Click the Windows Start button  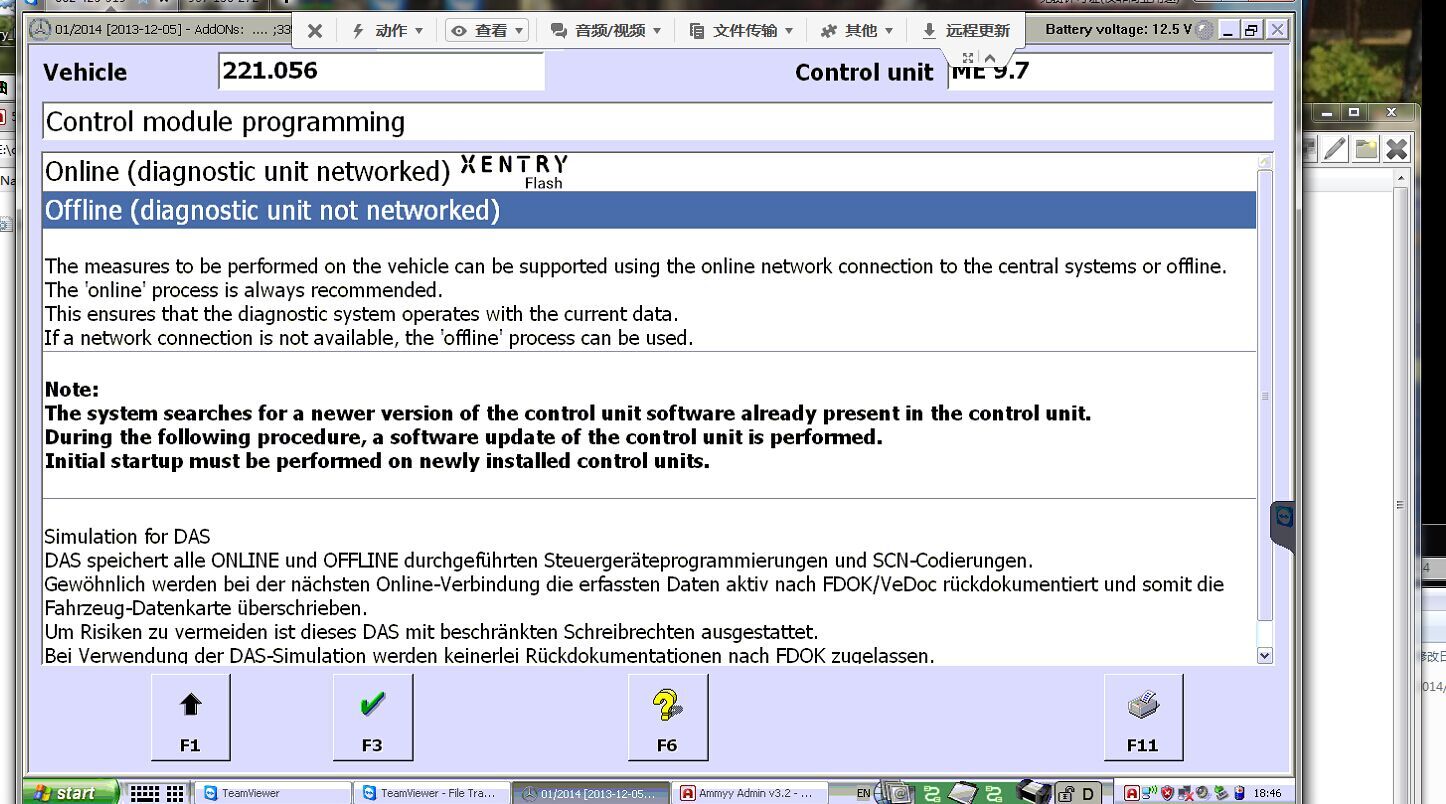[x=65, y=792]
